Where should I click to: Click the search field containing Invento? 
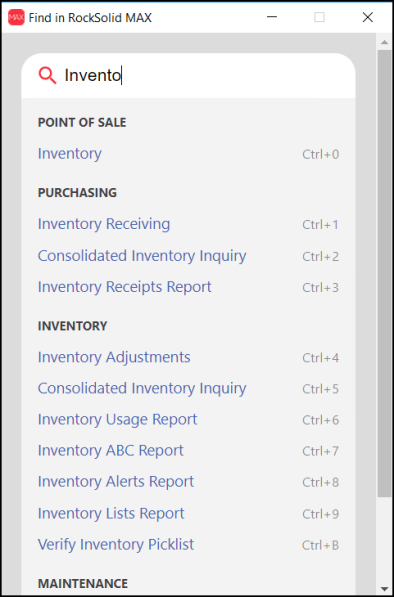point(188,75)
